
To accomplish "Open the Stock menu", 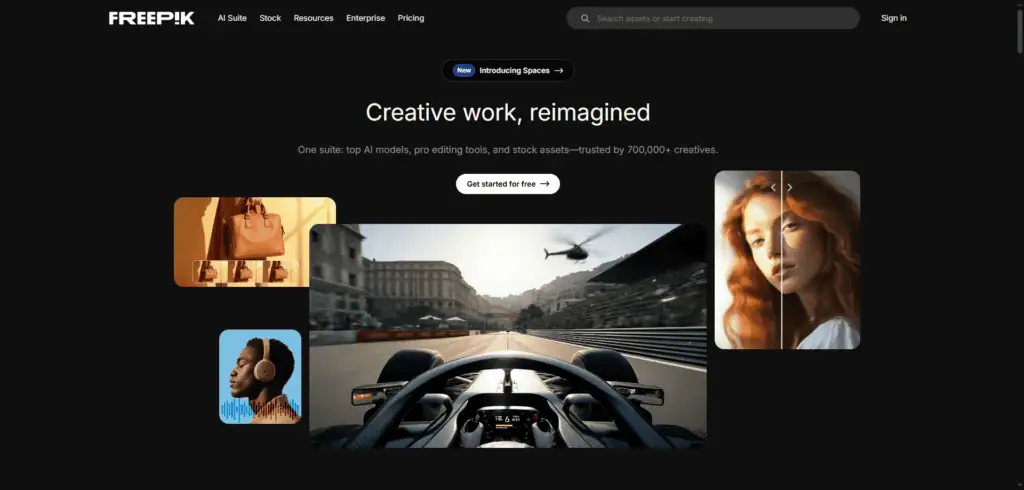I will [270, 18].
